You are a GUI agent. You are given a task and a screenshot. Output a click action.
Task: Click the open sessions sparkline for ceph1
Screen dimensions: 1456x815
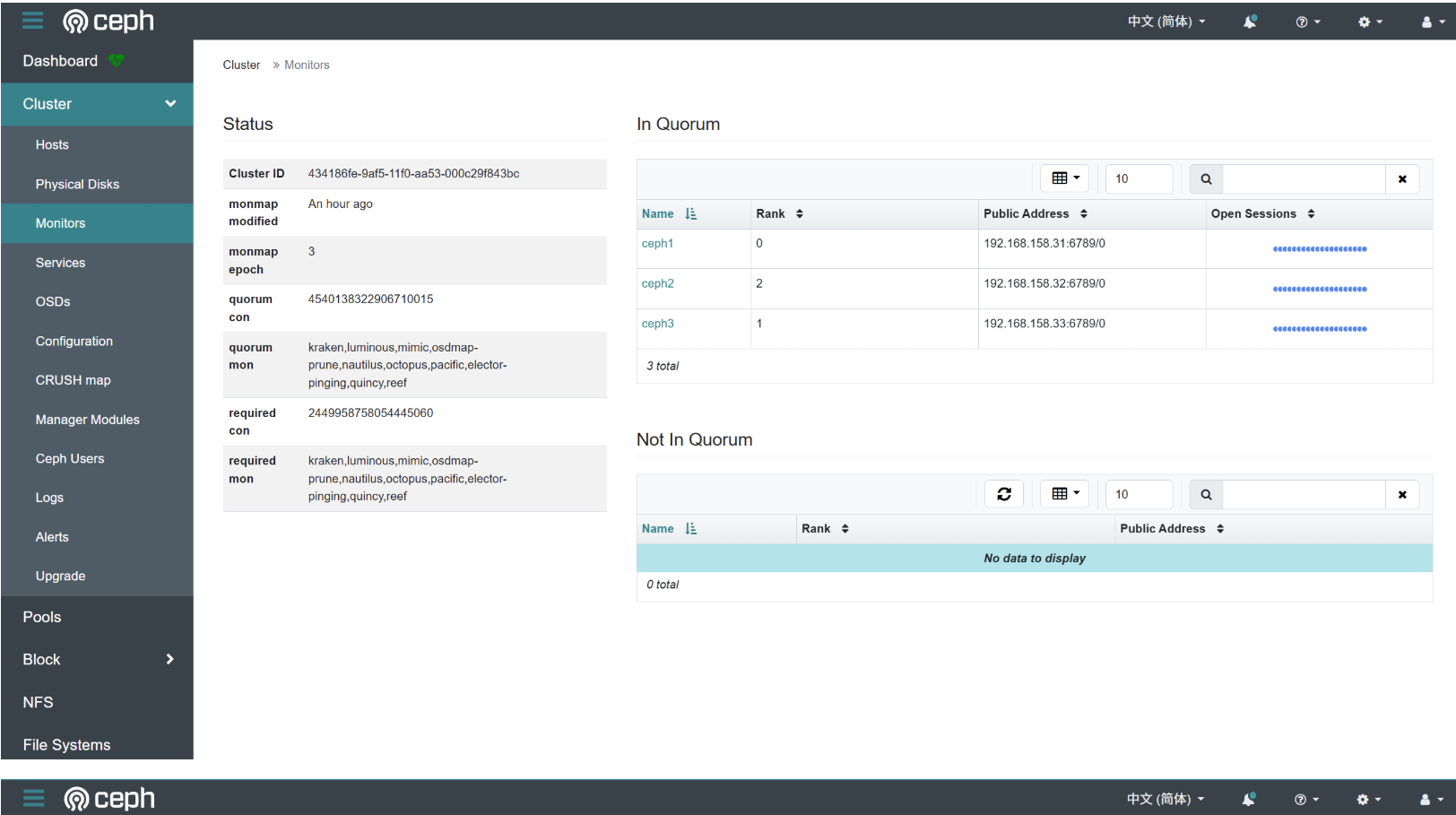[x=1320, y=249]
